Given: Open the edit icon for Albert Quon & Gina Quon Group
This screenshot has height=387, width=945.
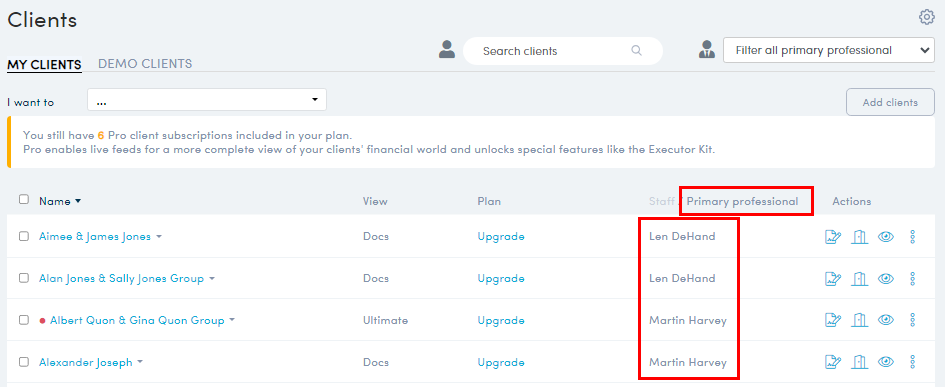Looking at the screenshot, I should tap(833, 320).
